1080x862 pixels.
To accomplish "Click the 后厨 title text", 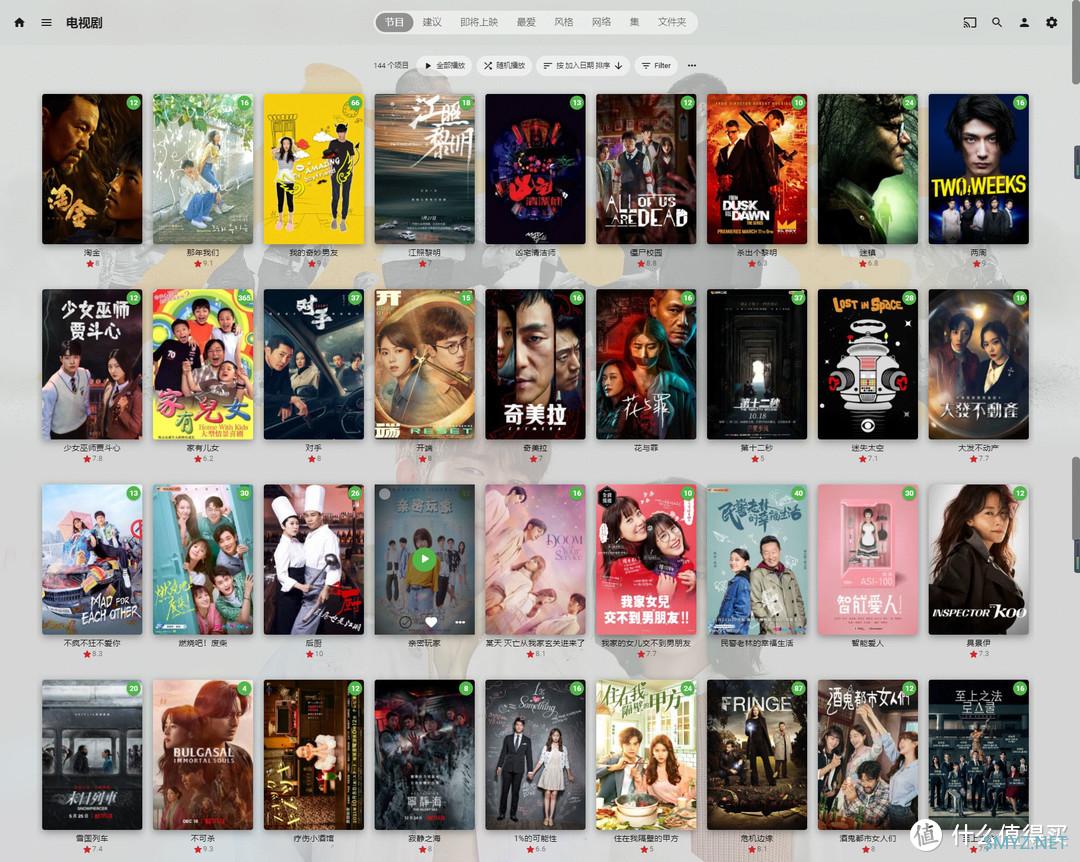I will tap(313, 643).
